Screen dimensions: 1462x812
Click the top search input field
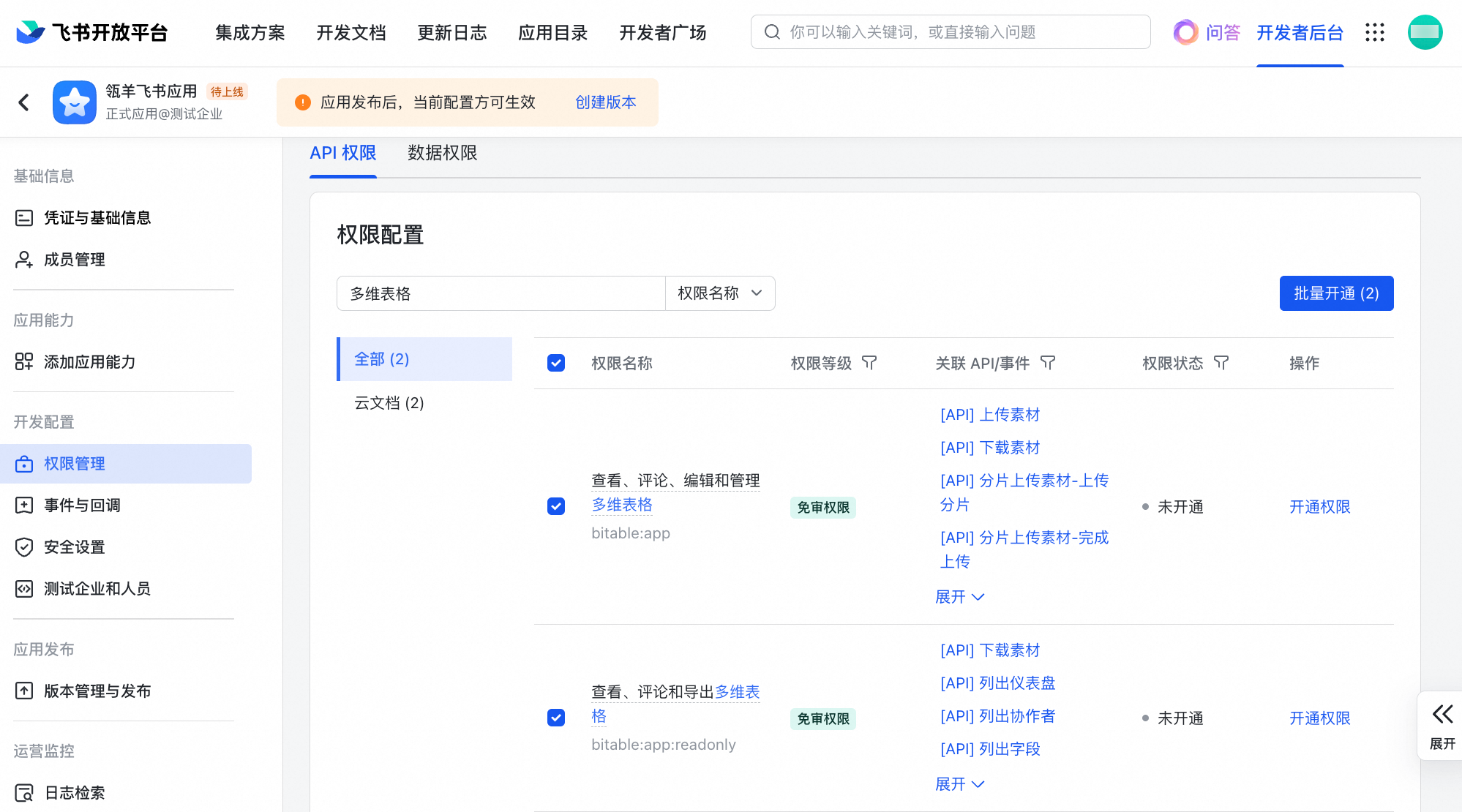pos(951,32)
